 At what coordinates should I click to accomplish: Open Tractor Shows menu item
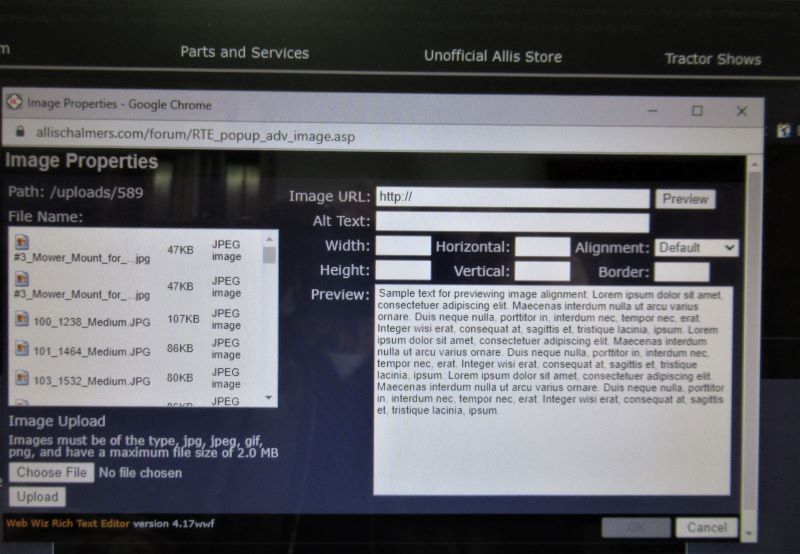(x=713, y=59)
